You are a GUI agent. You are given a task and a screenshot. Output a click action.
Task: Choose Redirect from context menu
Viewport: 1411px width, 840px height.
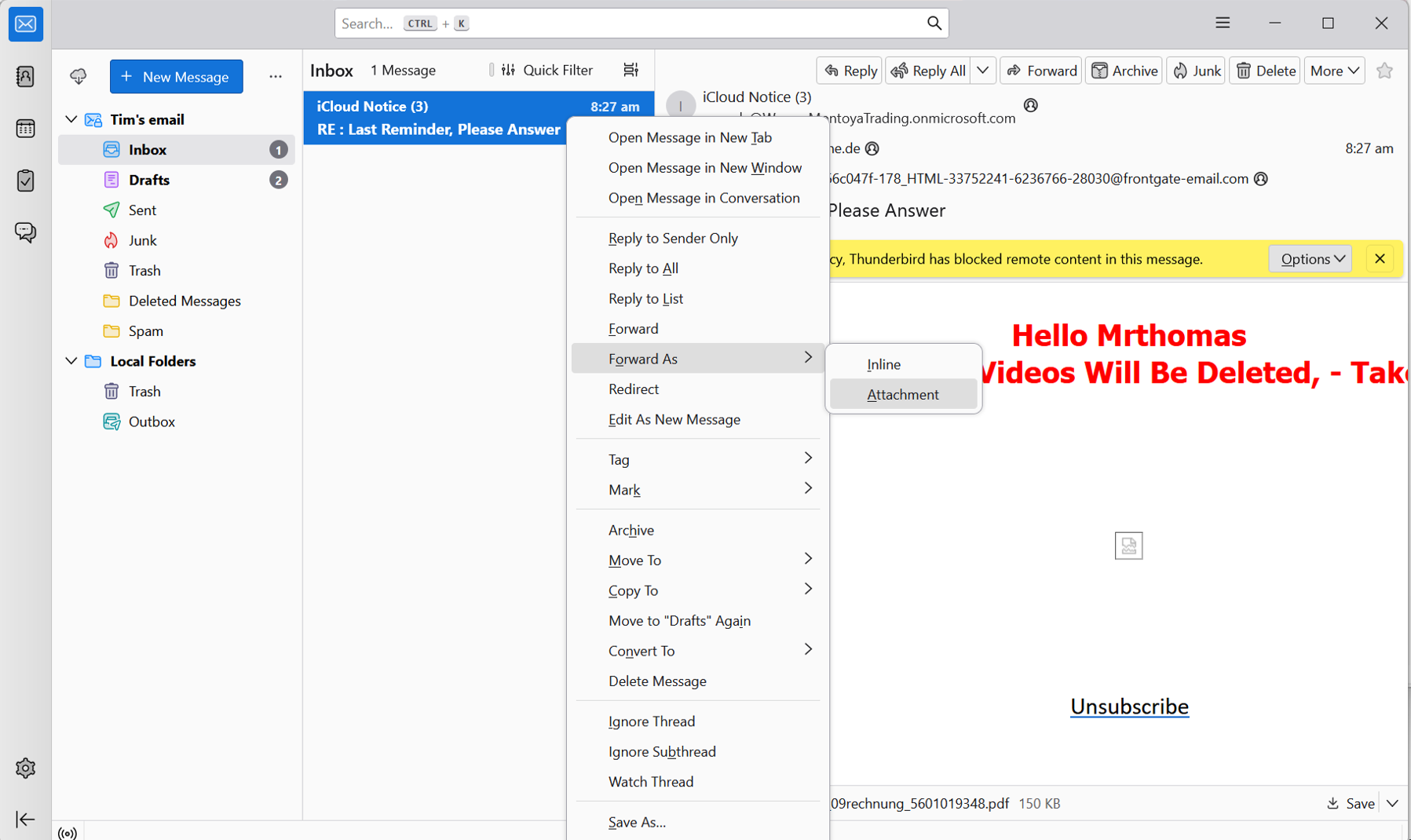tap(697, 389)
